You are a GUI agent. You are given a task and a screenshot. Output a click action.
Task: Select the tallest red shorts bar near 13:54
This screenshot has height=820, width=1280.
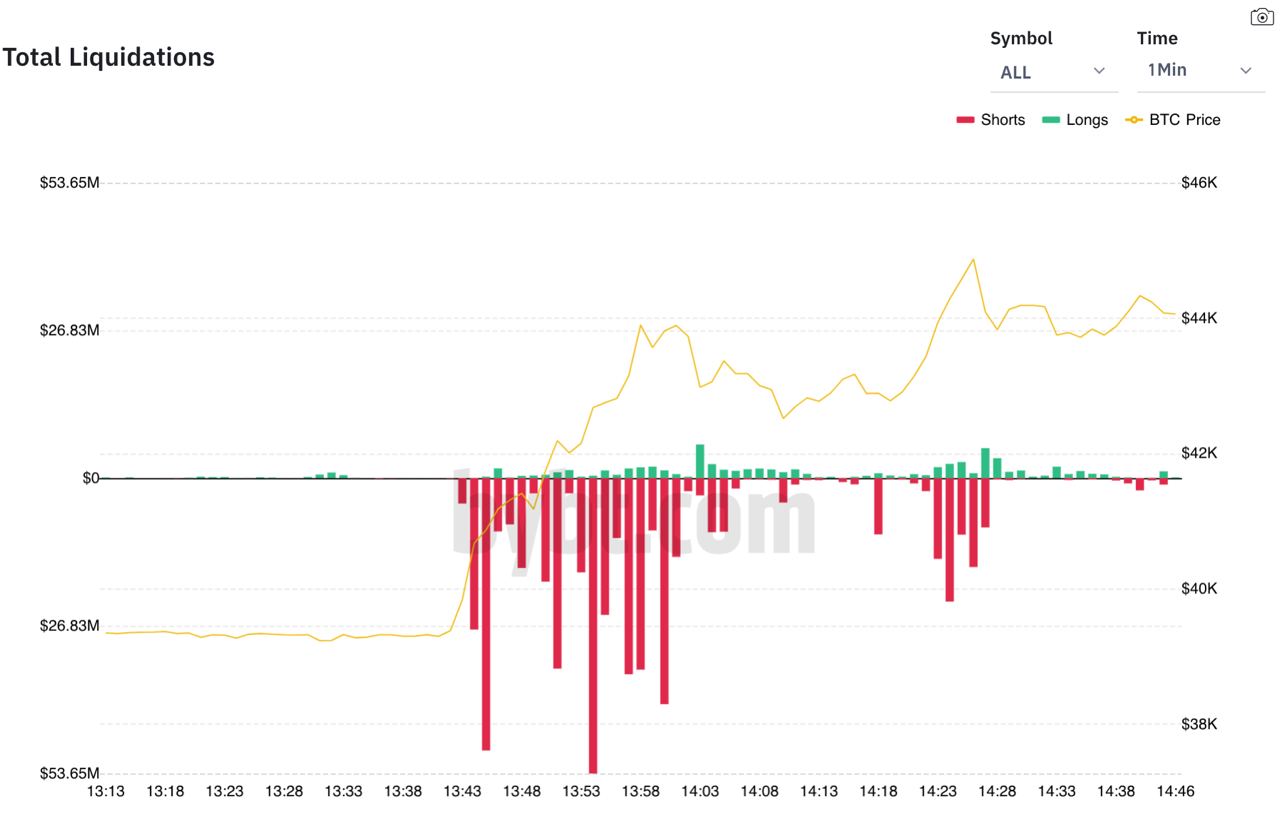pos(593,625)
